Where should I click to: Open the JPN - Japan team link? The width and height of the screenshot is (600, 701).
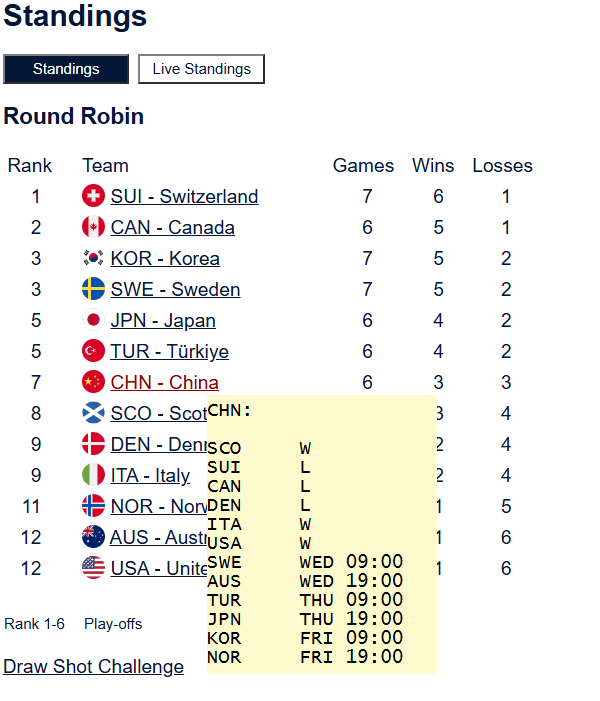163,320
